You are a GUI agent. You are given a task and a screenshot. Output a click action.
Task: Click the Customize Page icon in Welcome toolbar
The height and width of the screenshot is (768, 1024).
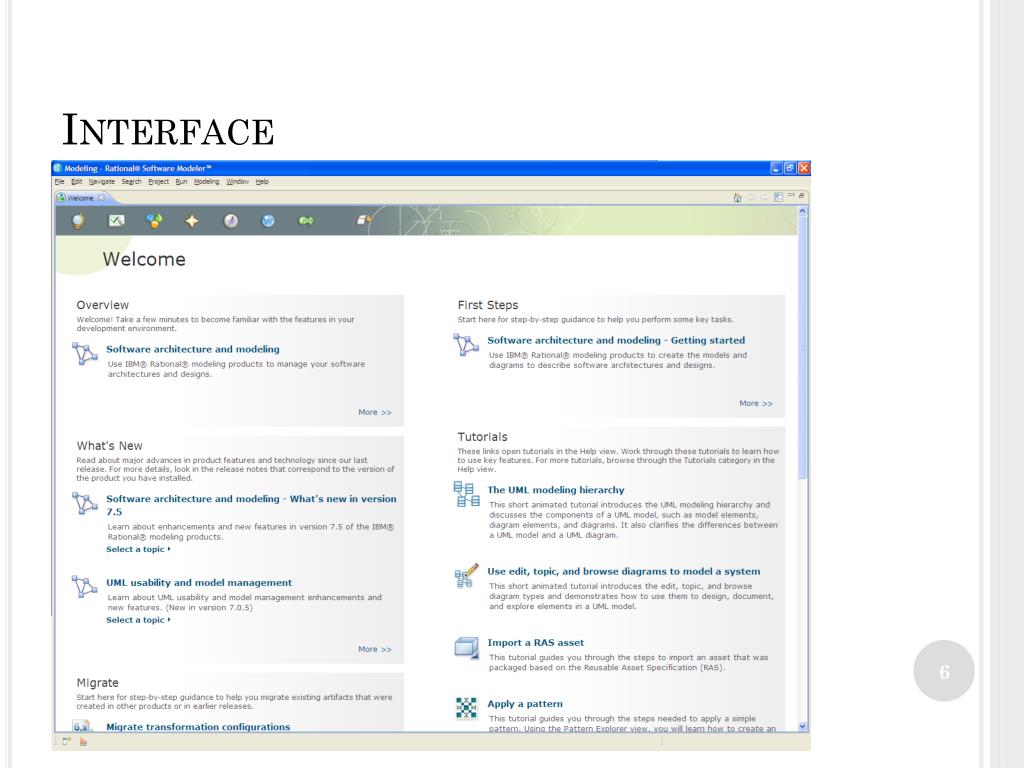[778, 197]
